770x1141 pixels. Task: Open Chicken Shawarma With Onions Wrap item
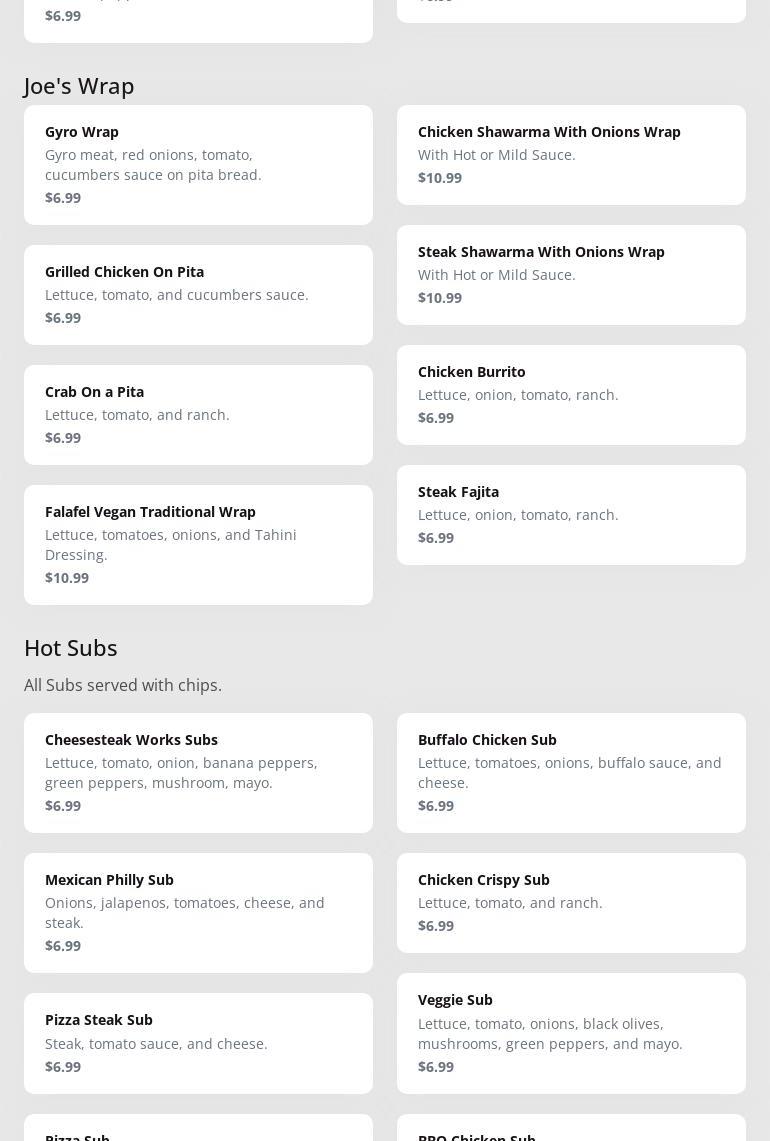point(571,154)
